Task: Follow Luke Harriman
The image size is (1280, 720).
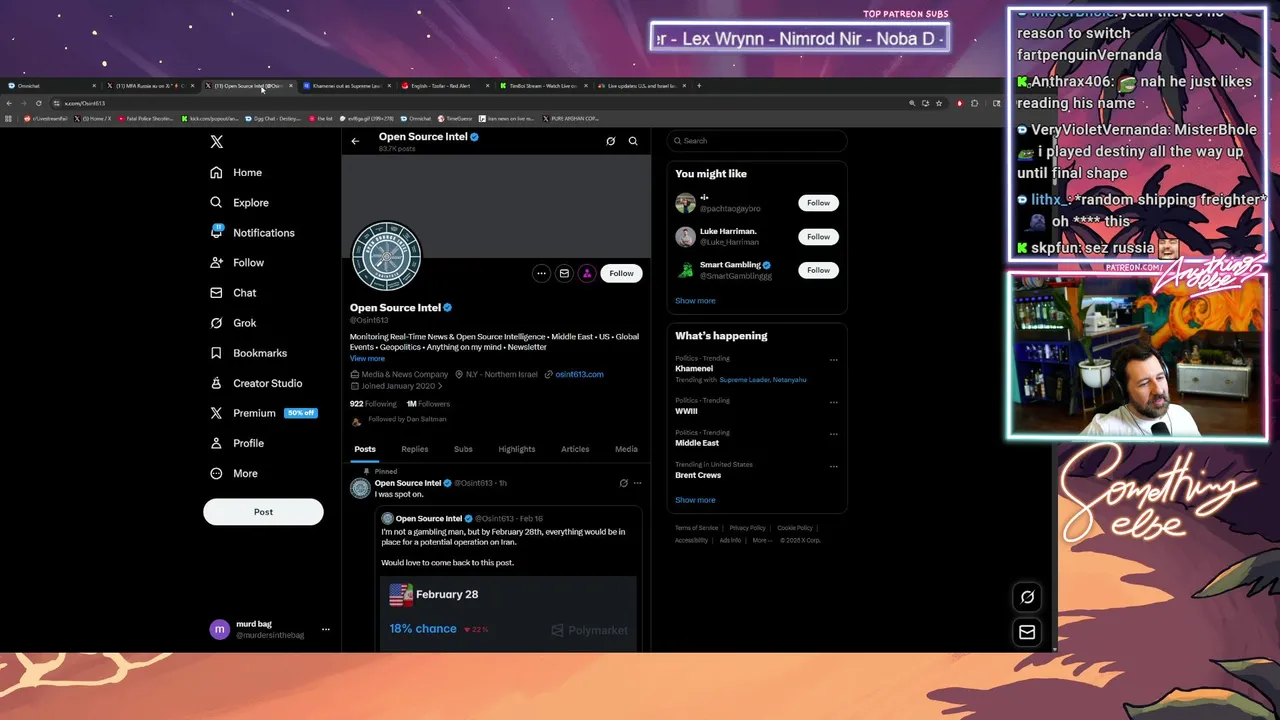Action: (x=818, y=237)
